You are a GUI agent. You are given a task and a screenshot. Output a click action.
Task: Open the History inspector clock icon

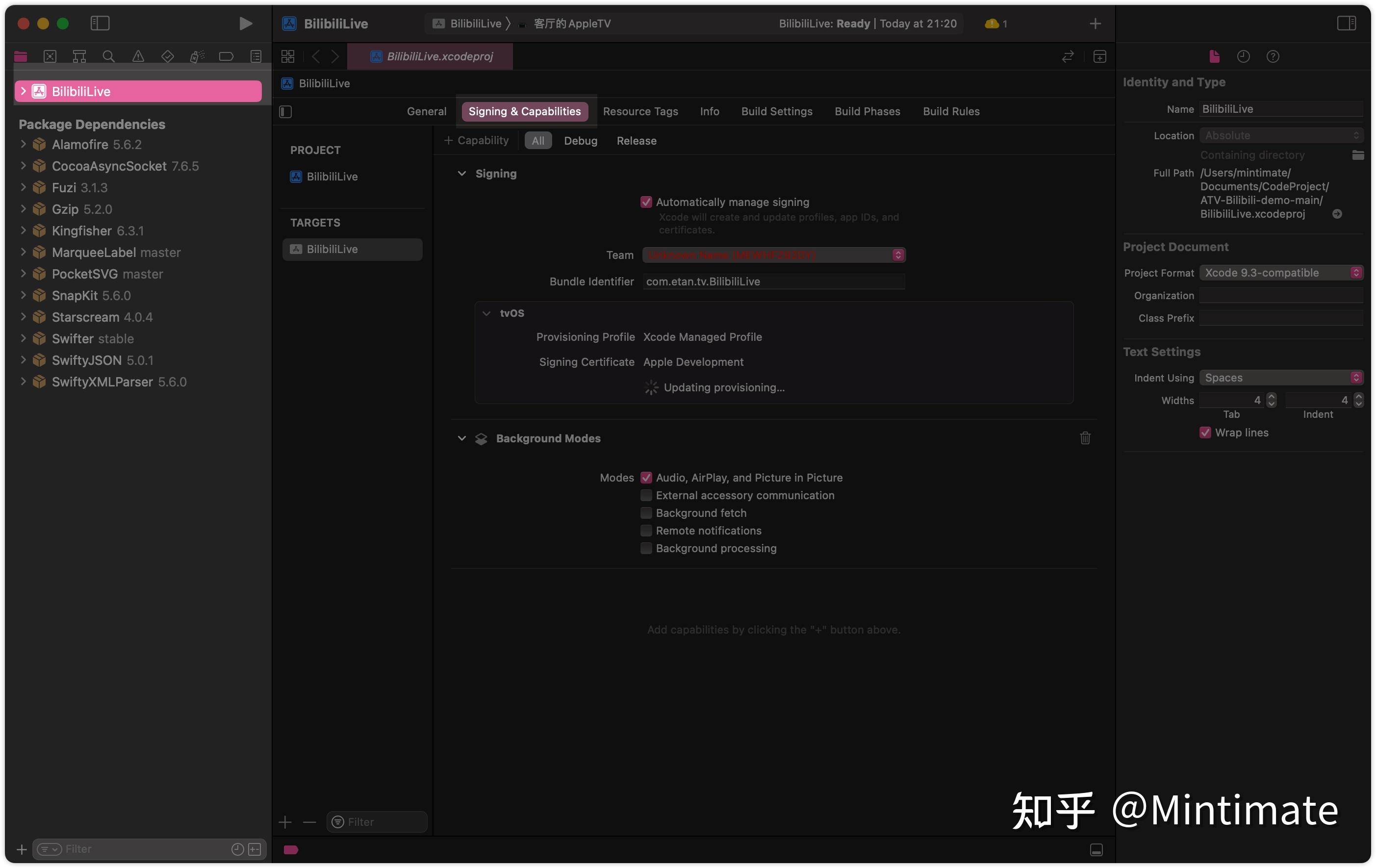tap(1243, 56)
